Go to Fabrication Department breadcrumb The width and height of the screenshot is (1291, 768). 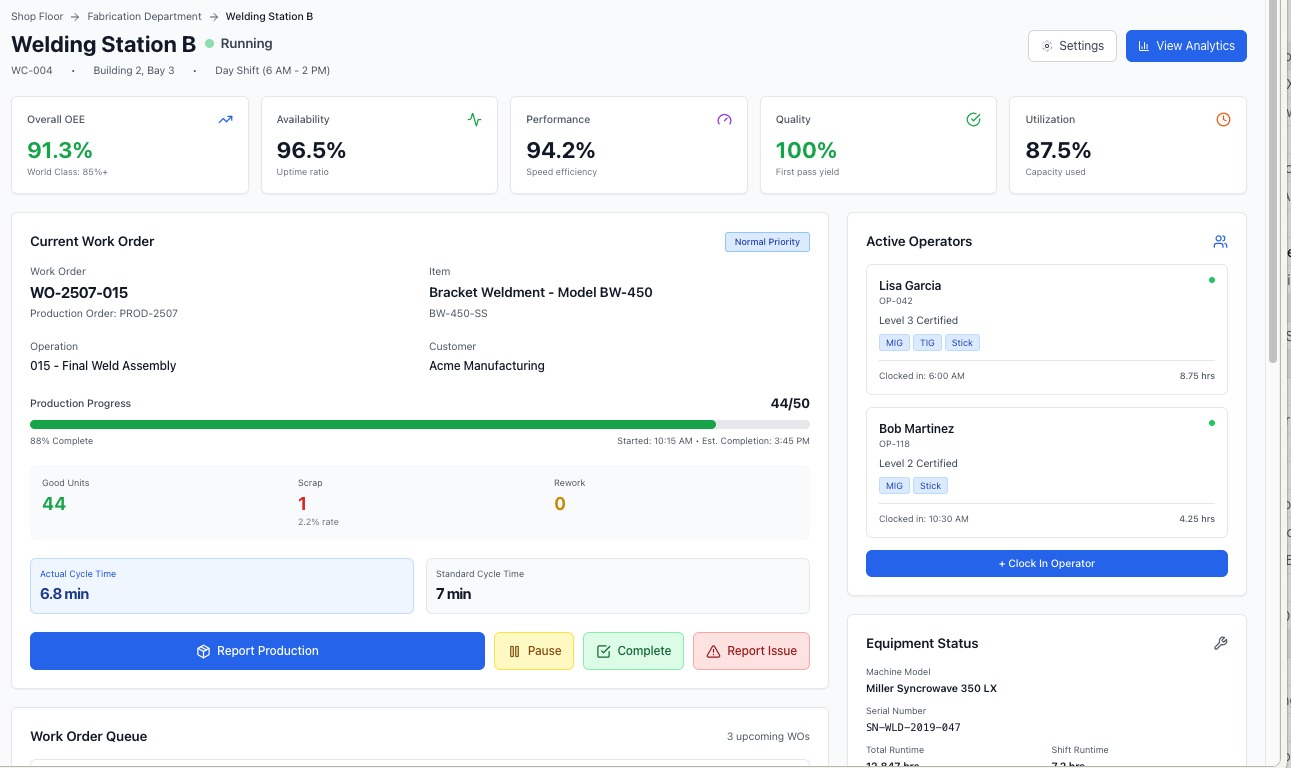pyautogui.click(x=144, y=17)
